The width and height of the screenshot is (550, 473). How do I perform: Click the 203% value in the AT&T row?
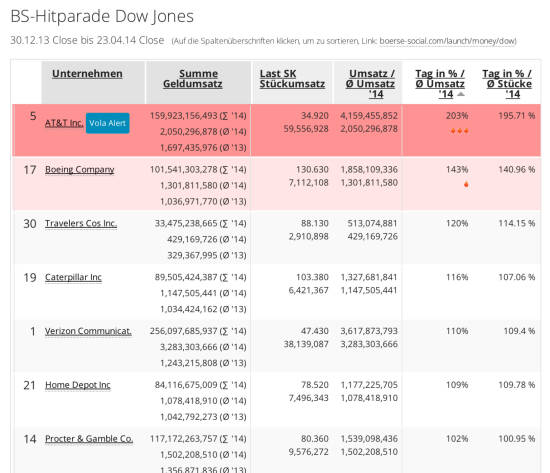point(457,116)
